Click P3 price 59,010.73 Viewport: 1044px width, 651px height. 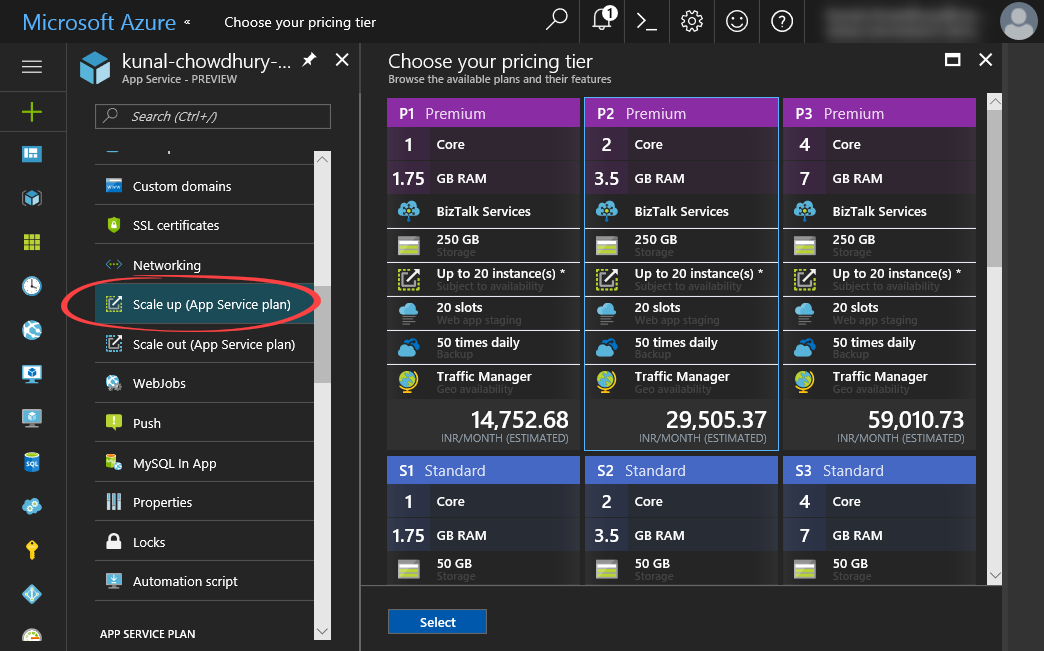point(915,419)
